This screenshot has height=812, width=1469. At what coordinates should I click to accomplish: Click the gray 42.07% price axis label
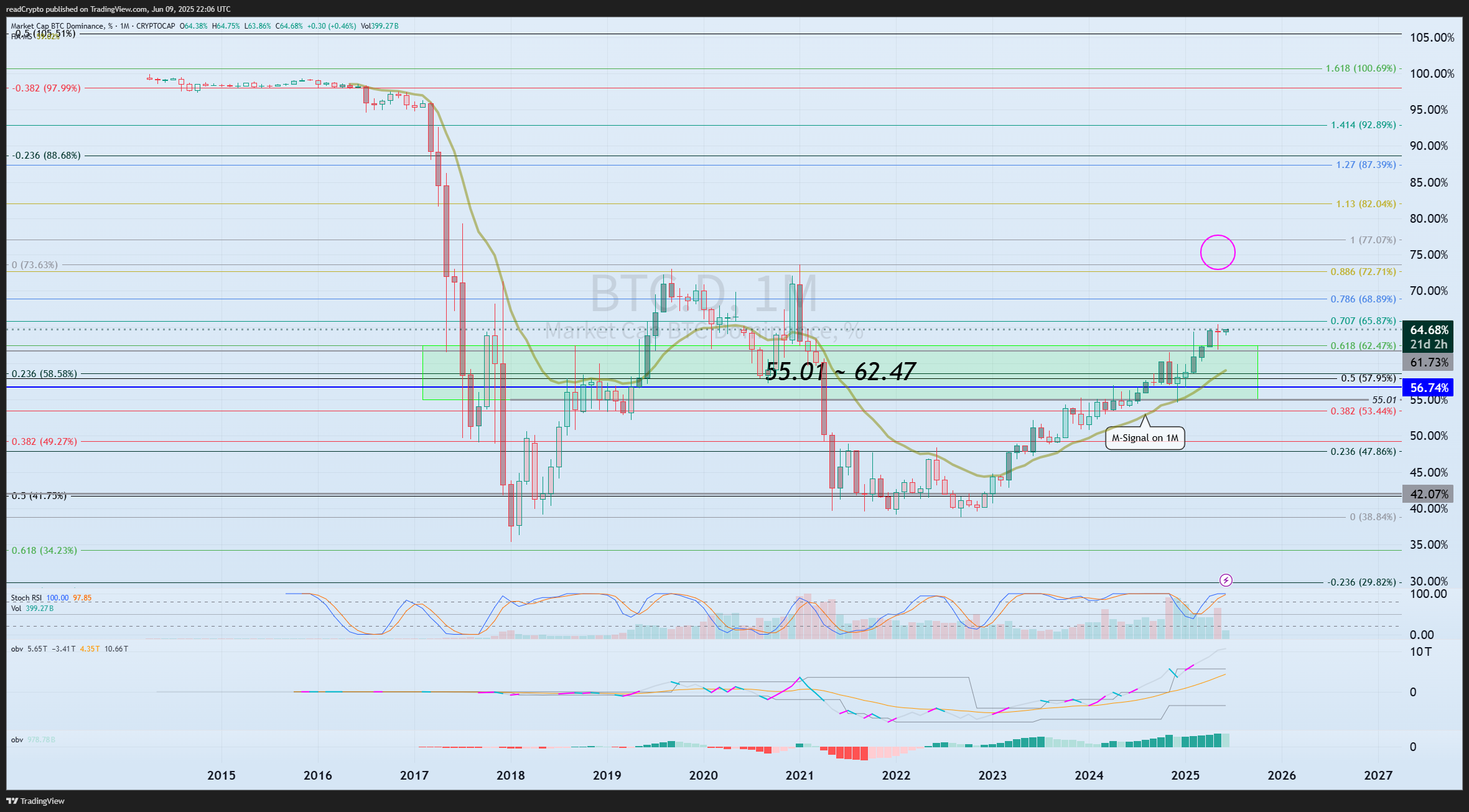click(x=1429, y=494)
